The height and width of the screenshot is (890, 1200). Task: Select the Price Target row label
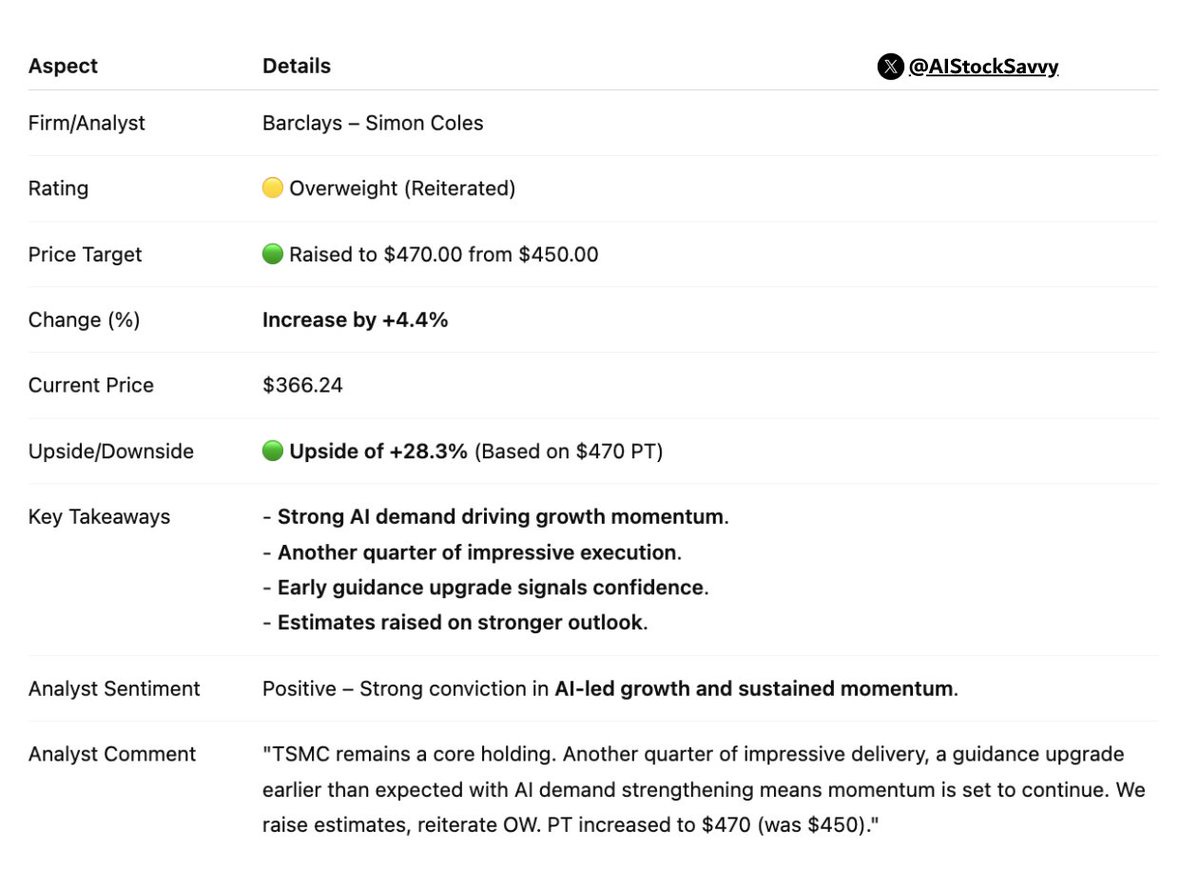(x=85, y=254)
